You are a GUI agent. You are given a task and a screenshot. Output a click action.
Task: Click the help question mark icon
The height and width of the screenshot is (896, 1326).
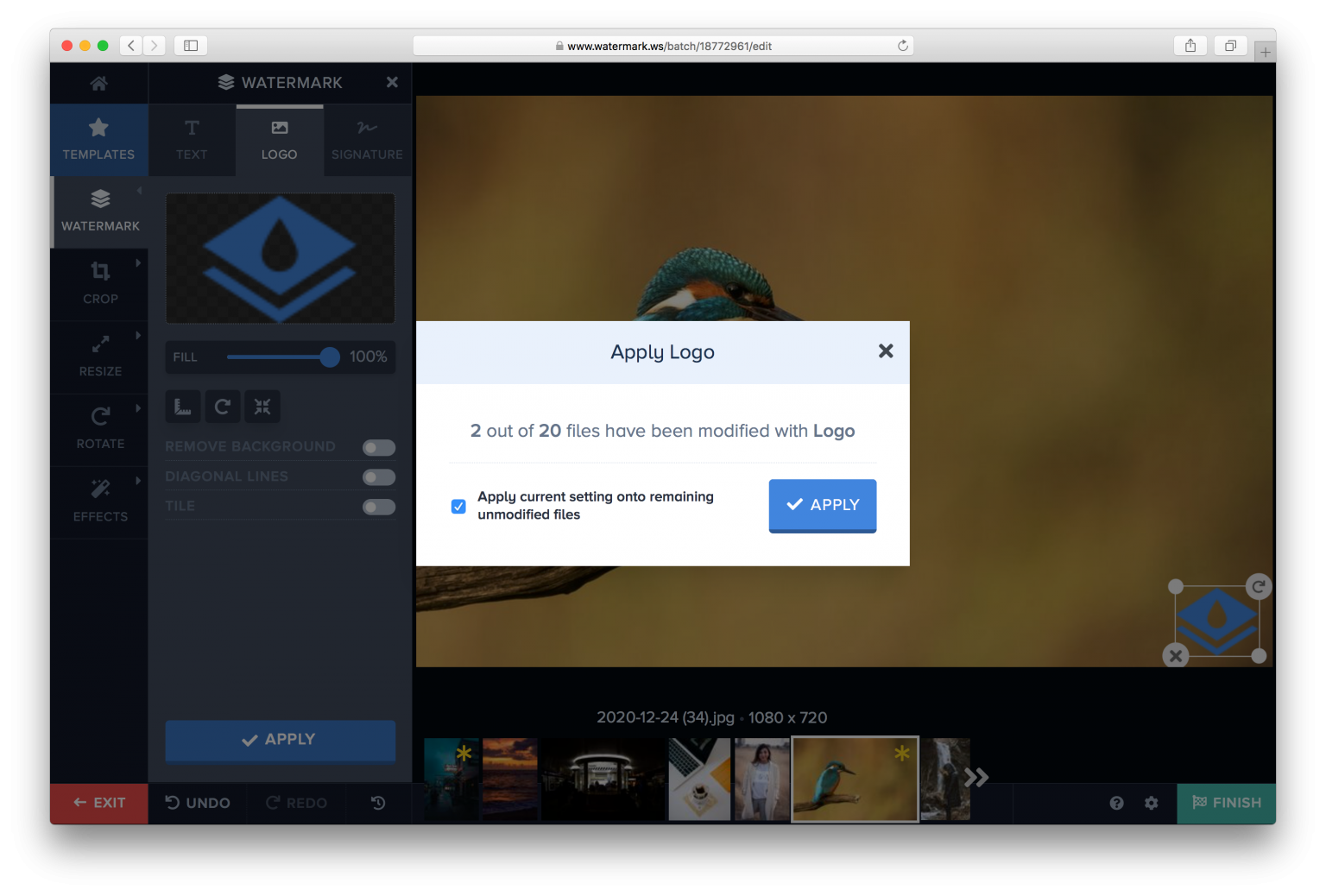click(1116, 803)
